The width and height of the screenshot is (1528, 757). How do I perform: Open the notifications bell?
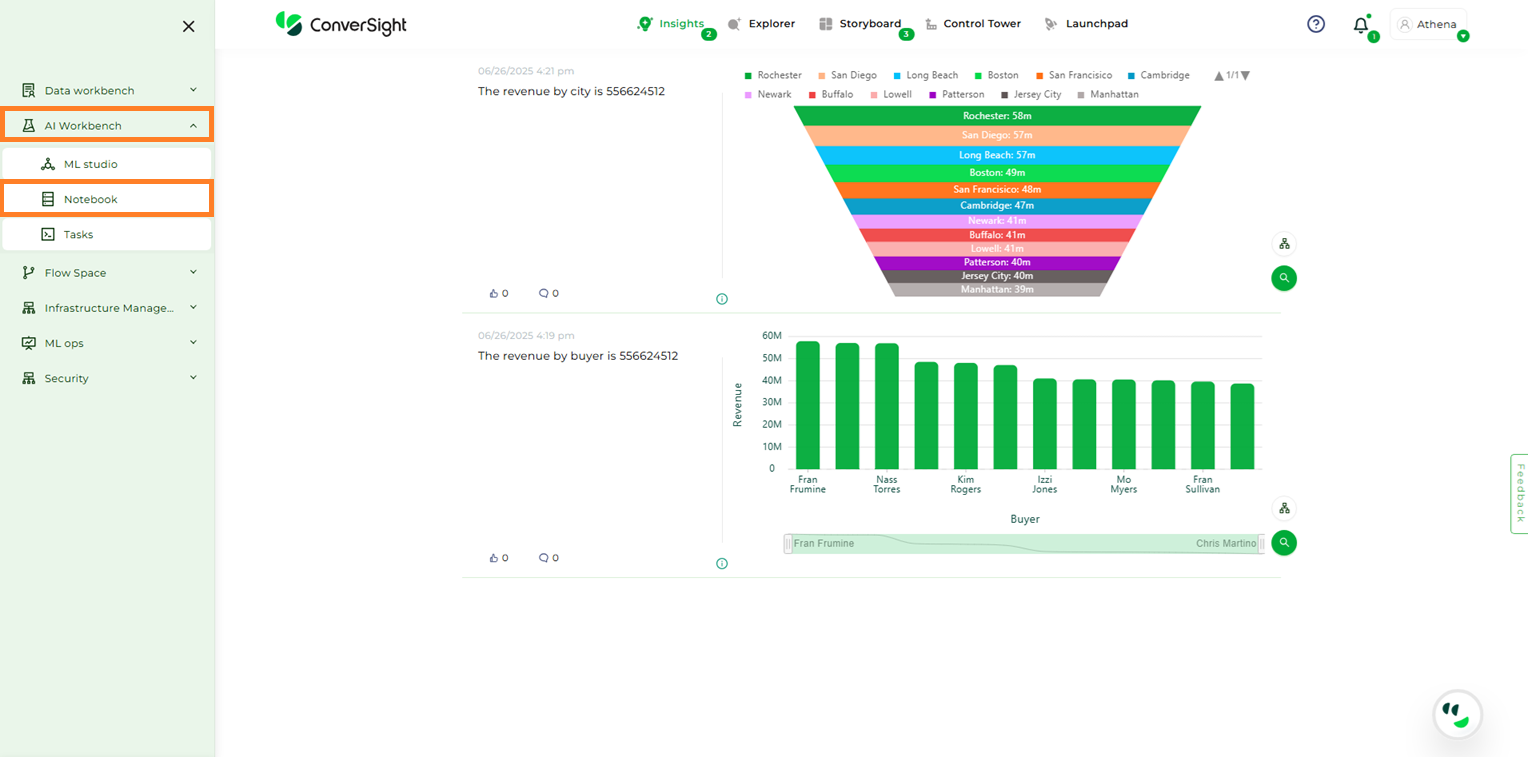click(1360, 26)
